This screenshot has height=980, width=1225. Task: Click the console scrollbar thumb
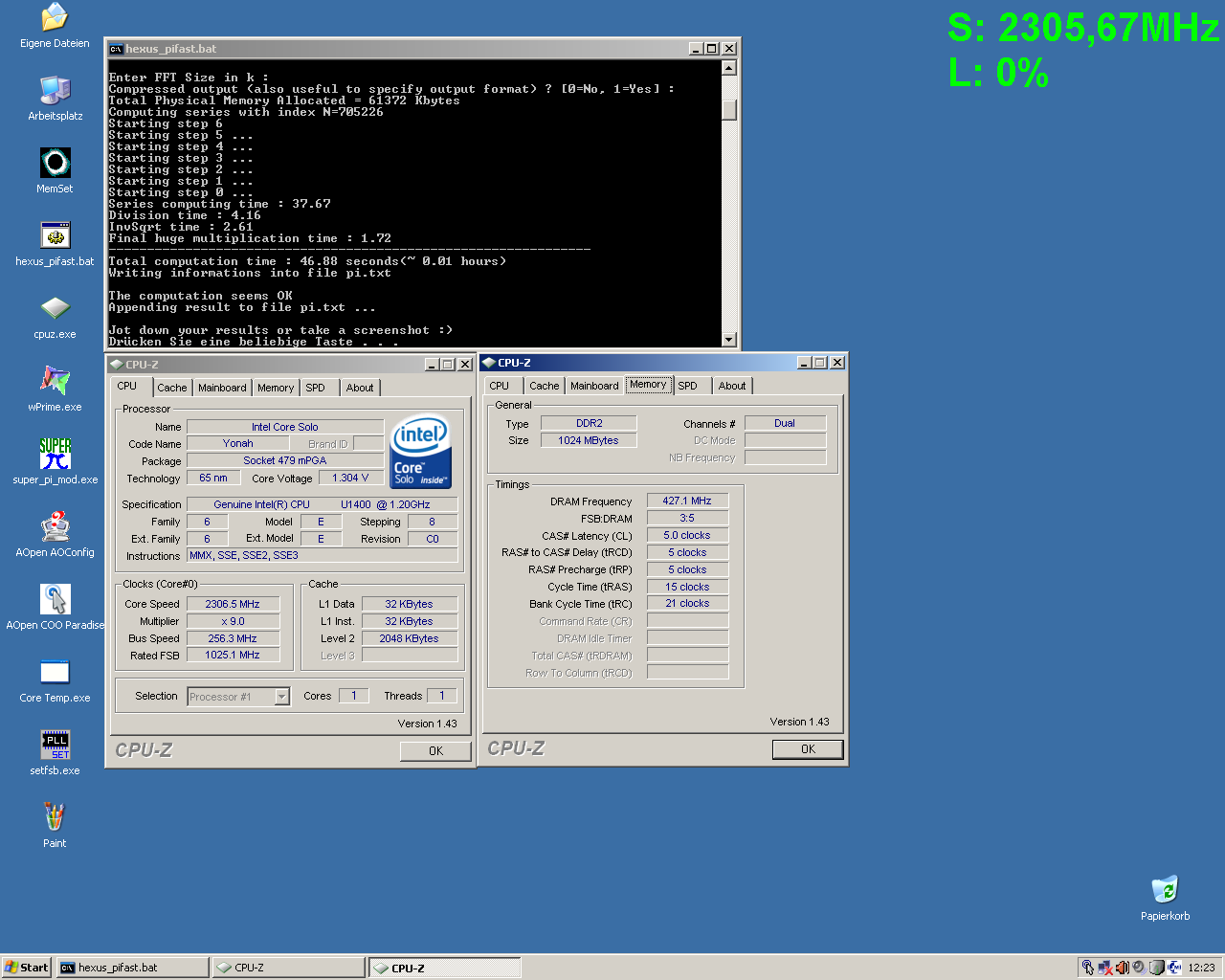[729, 110]
